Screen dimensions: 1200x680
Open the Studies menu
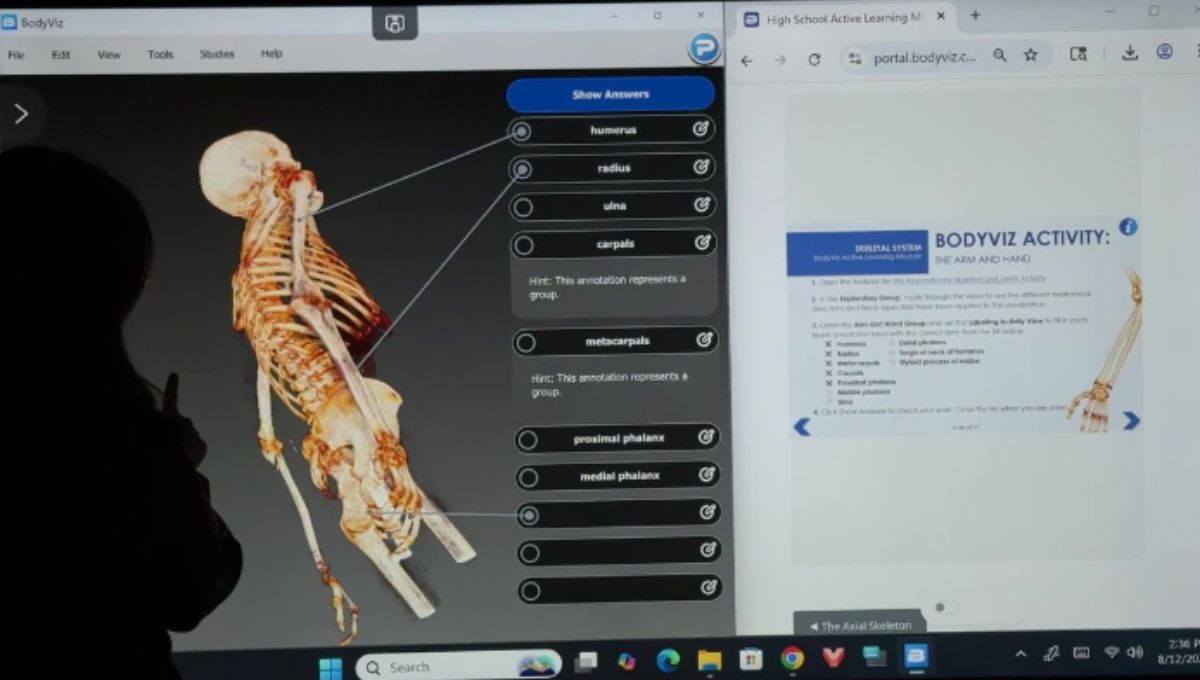[216, 55]
